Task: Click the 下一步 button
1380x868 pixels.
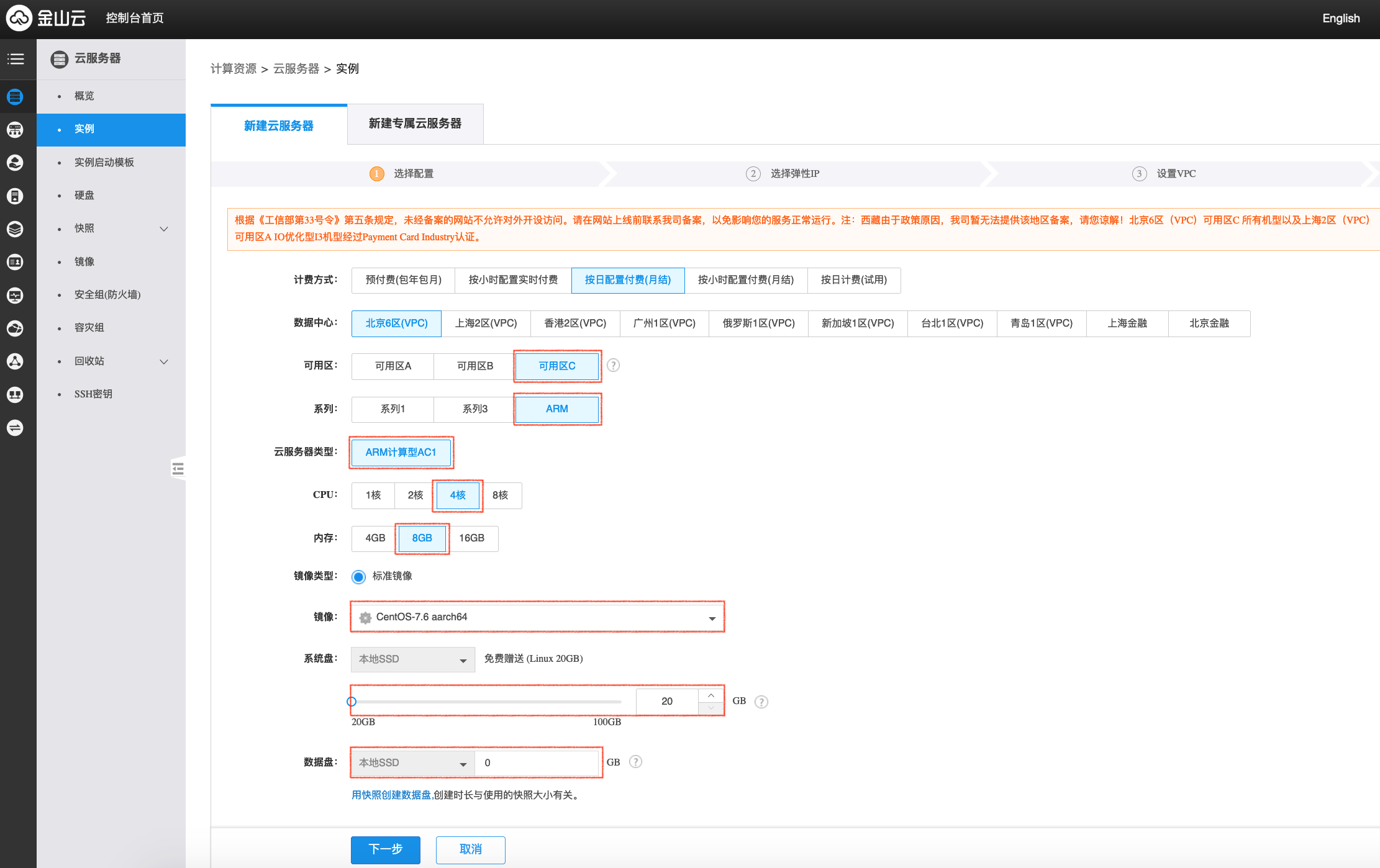Action: (385, 849)
